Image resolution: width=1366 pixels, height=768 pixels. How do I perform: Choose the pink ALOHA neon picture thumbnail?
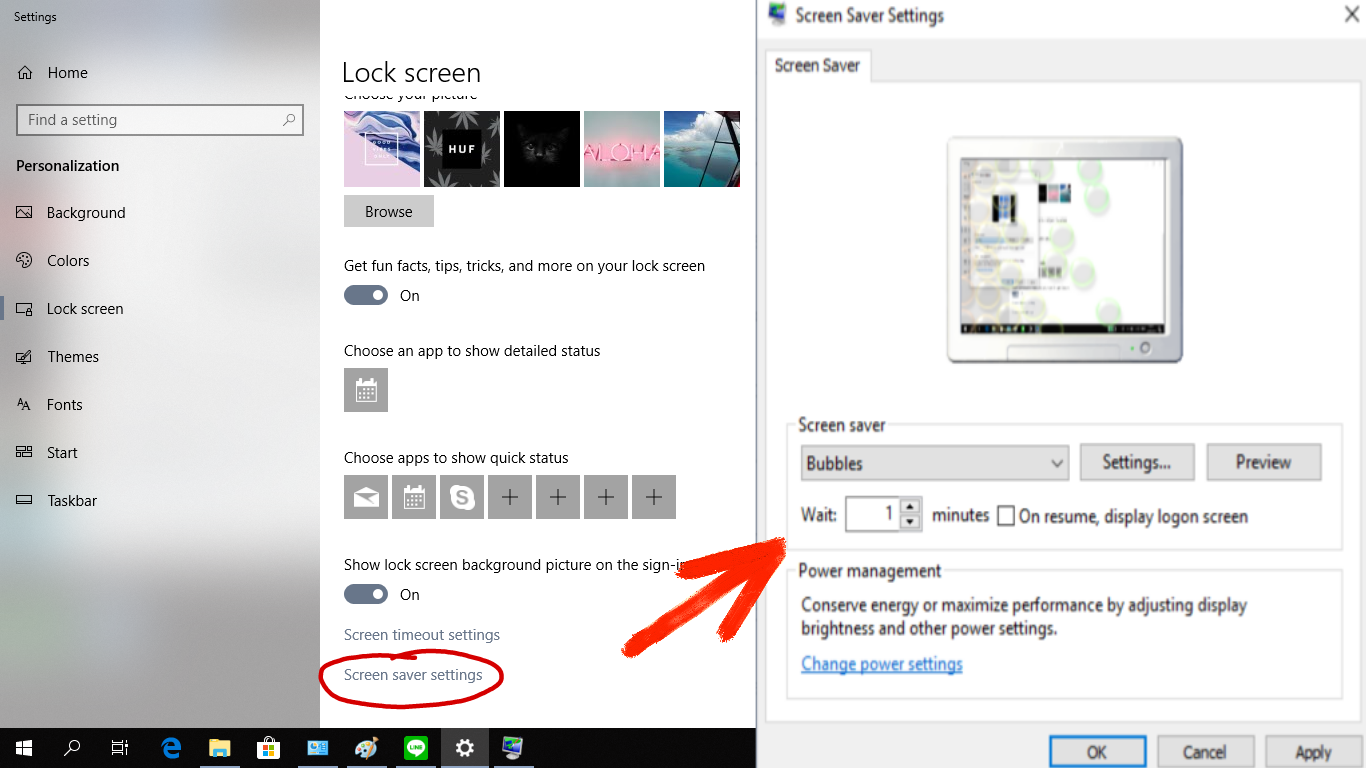[x=621, y=149]
